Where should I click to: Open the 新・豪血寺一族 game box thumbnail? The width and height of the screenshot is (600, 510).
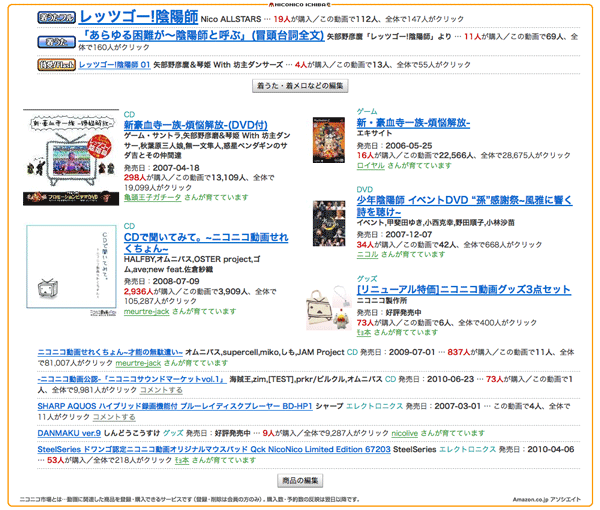[329, 140]
